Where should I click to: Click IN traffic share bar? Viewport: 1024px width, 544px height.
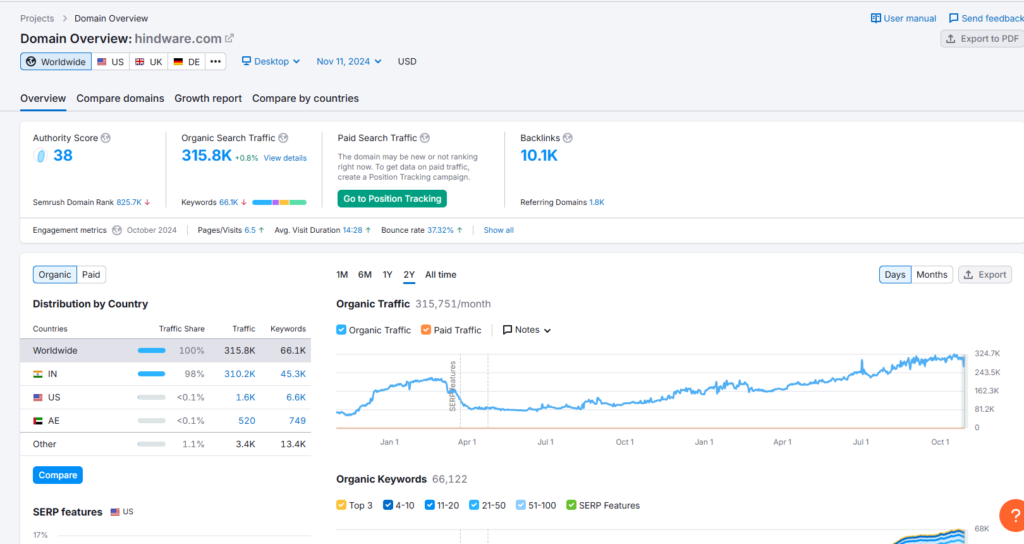click(152, 374)
